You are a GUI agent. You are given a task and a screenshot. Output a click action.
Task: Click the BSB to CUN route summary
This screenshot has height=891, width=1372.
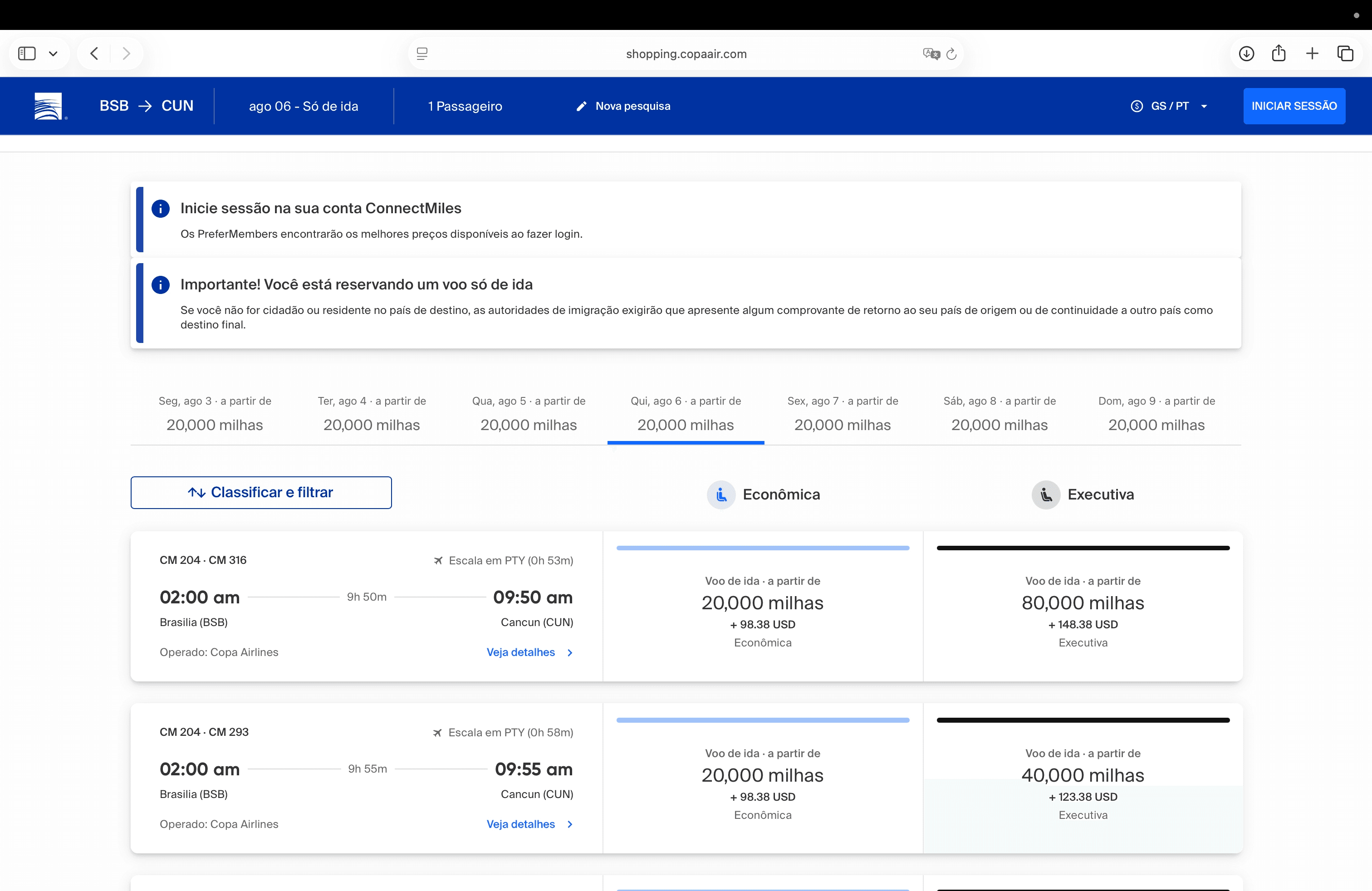coord(147,106)
